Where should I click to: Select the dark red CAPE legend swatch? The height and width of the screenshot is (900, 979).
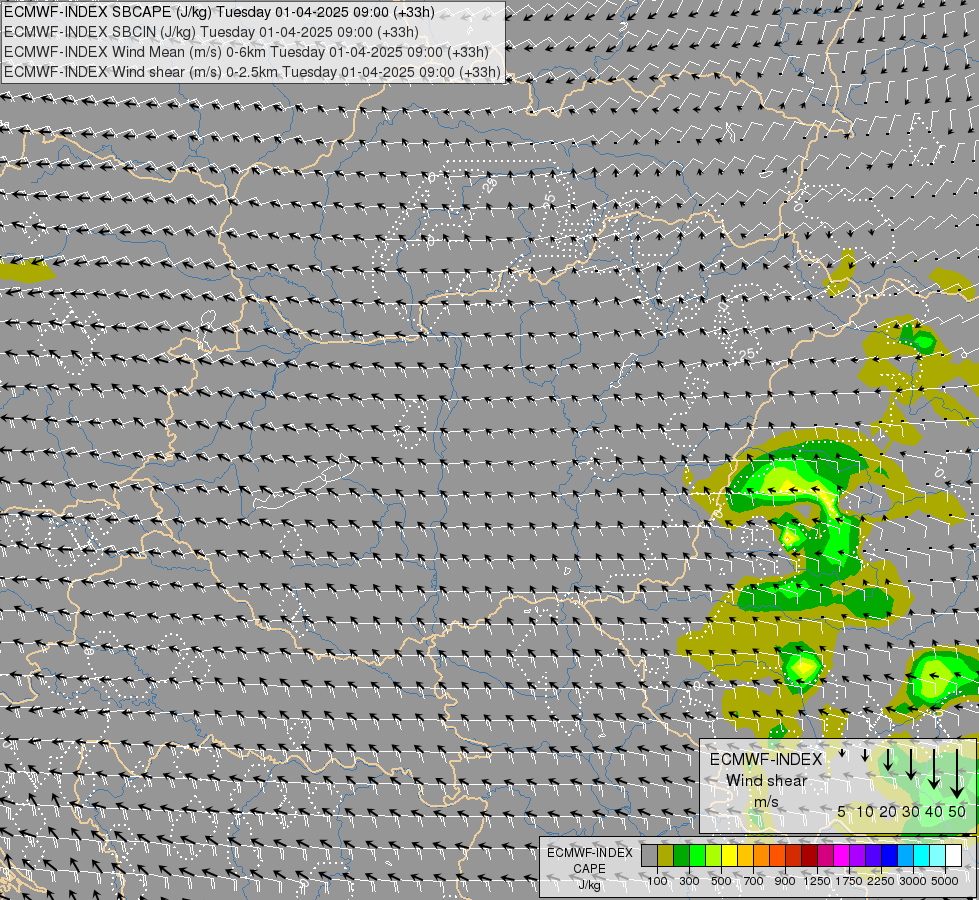pos(810,855)
